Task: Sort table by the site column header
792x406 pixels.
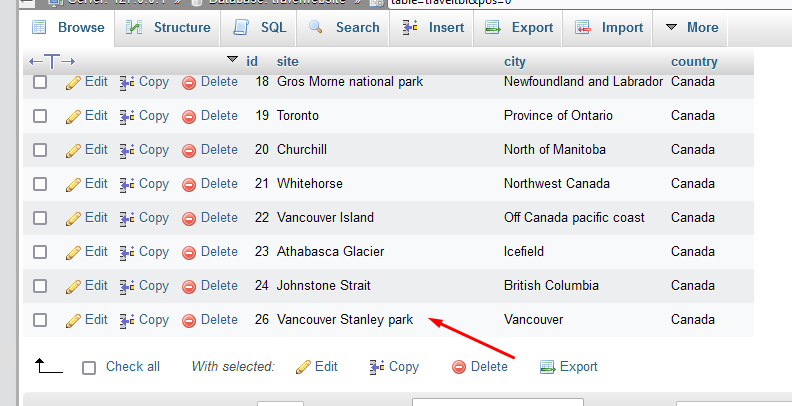Action: pyautogui.click(x=287, y=62)
